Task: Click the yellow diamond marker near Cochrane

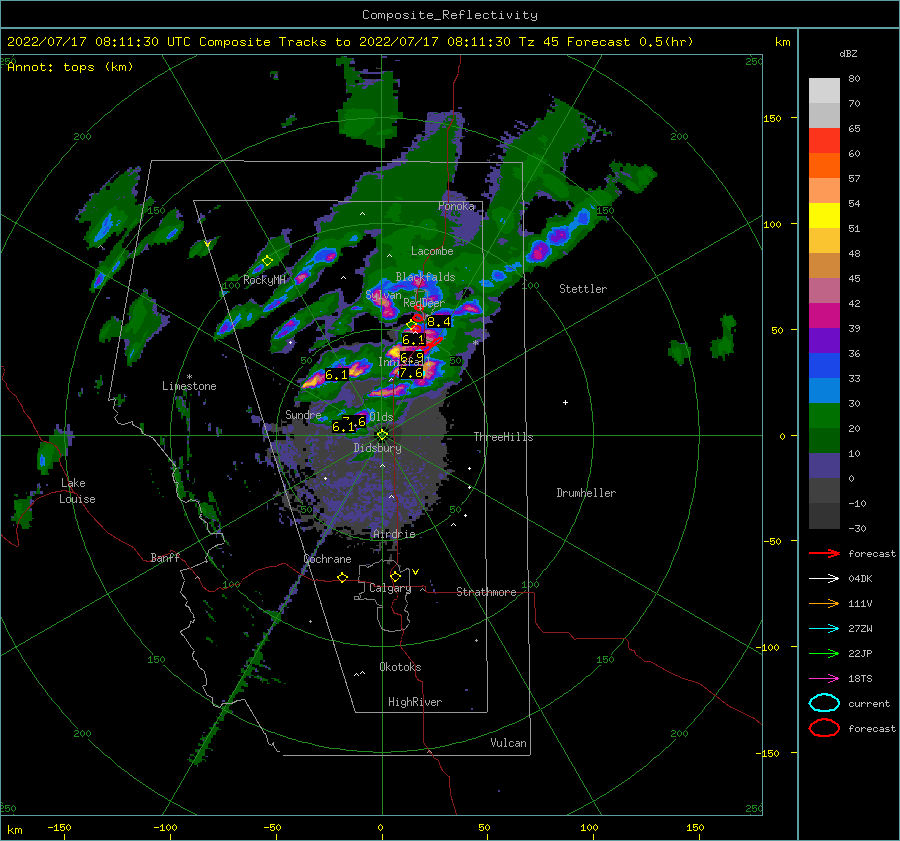Action: coord(342,578)
